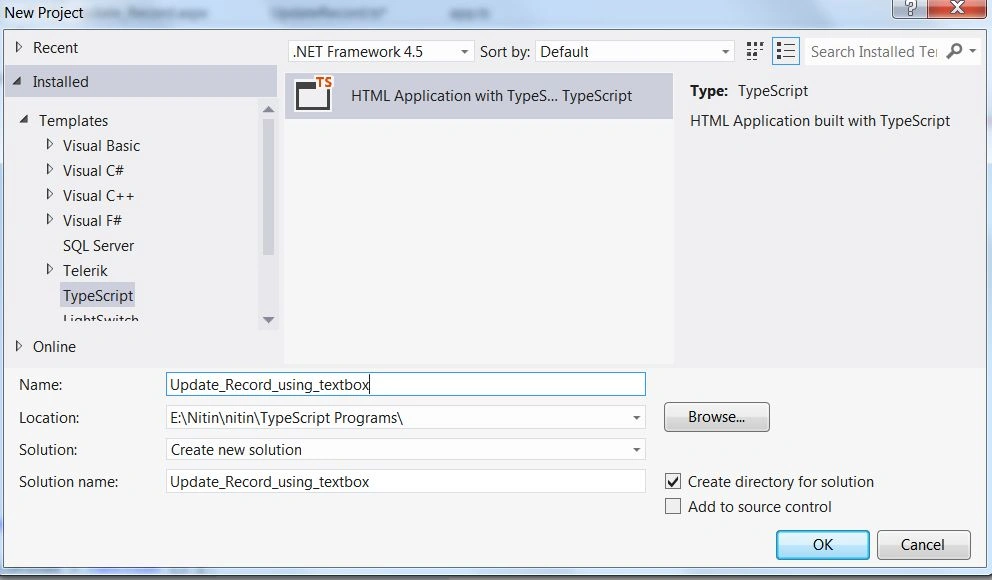Image resolution: width=992 pixels, height=580 pixels.
Task: Open the help question mark button
Action: coord(909,8)
